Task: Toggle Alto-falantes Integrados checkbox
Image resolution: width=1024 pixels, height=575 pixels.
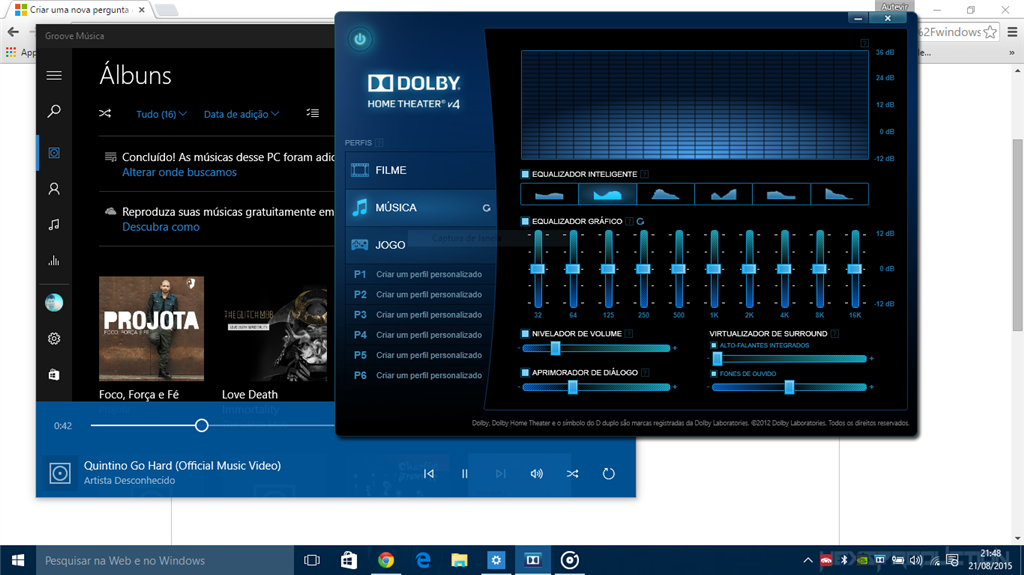Action: 714,346
